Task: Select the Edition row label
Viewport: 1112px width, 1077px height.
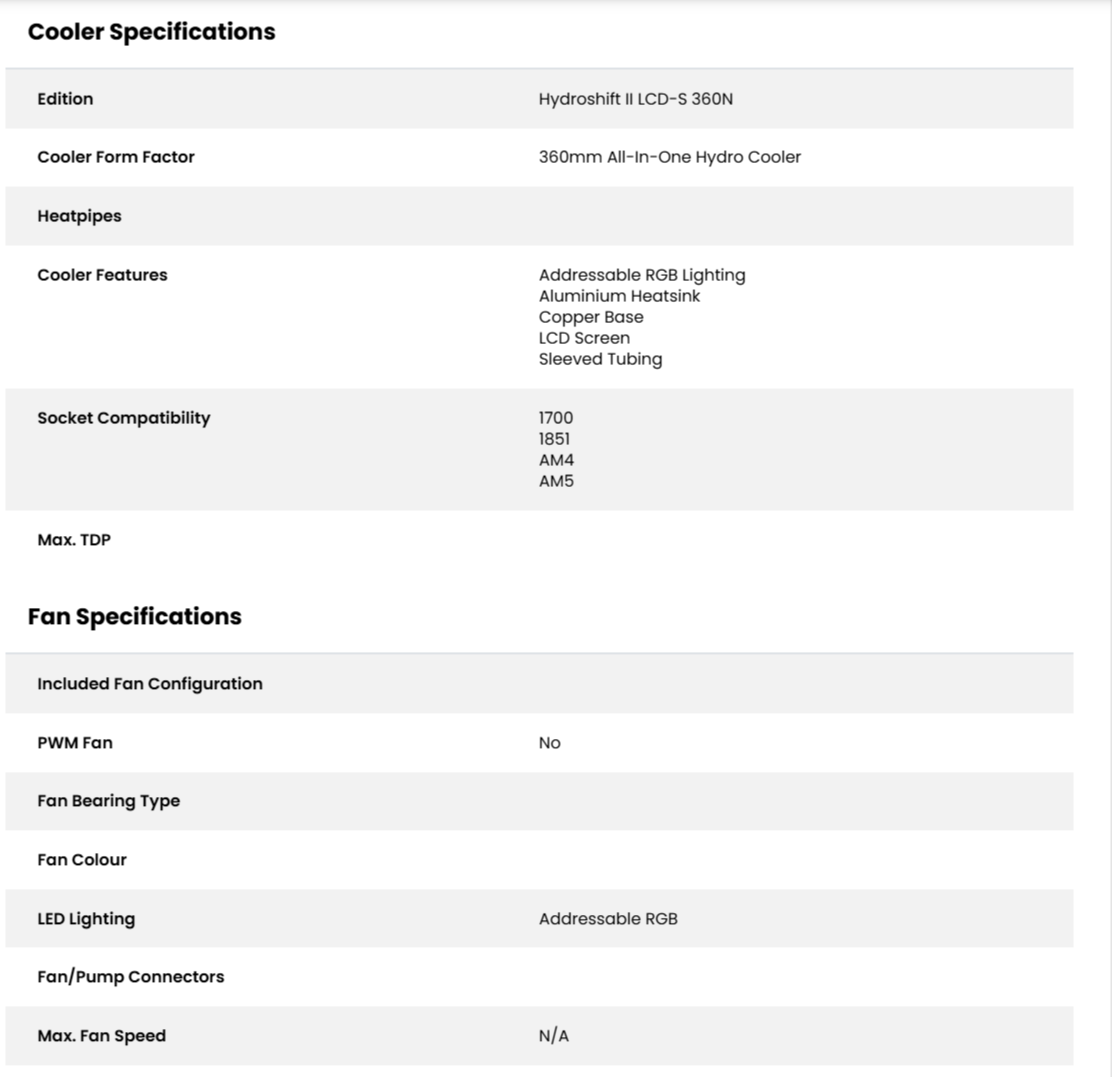Action: (x=65, y=99)
